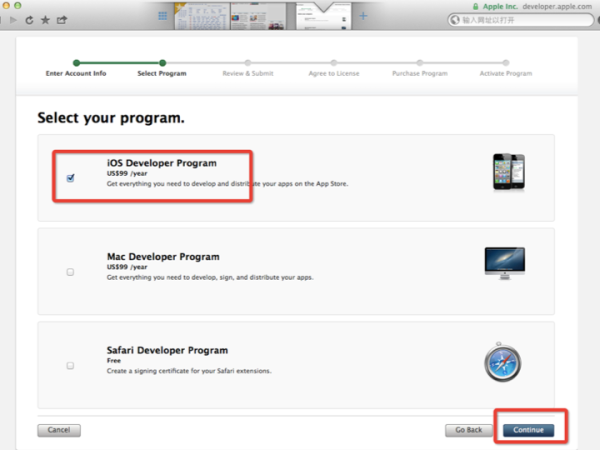Select the active third tab thumbnail
Image resolution: width=600 pixels, height=450 pixels.
pyautogui.click(x=323, y=16)
